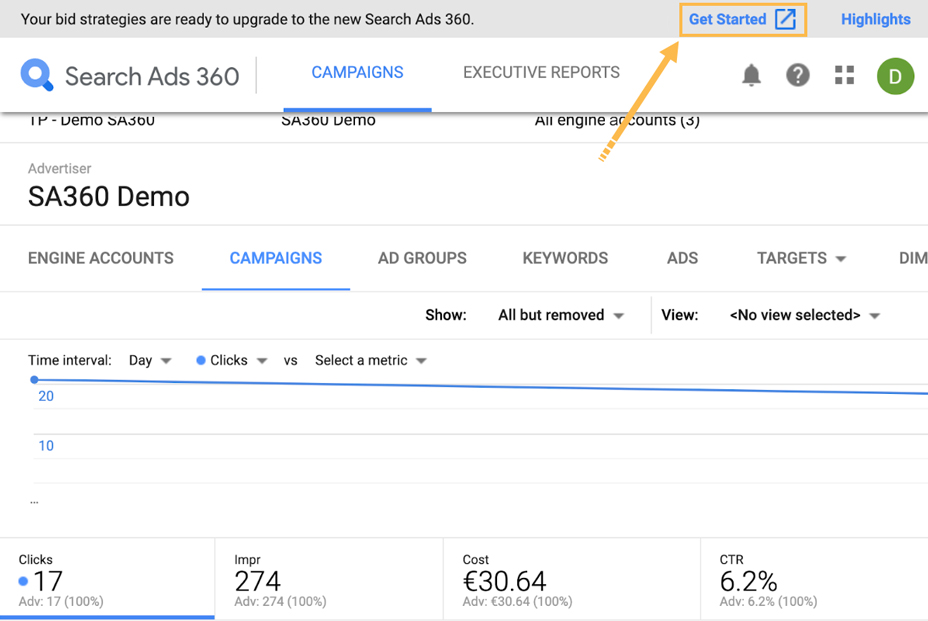928x621 pixels.
Task: Change the Time interval Day dropdown
Action: coord(150,361)
